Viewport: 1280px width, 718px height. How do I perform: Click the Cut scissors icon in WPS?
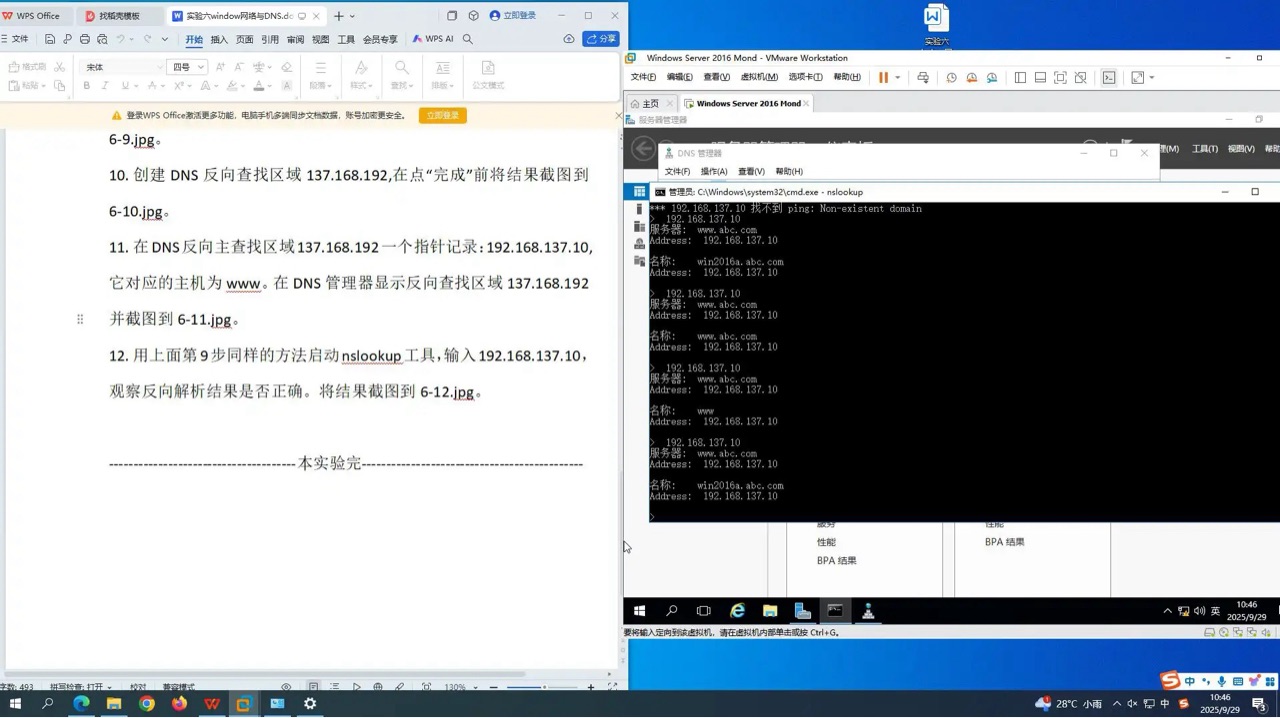pyautogui.click(x=59, y=67)
